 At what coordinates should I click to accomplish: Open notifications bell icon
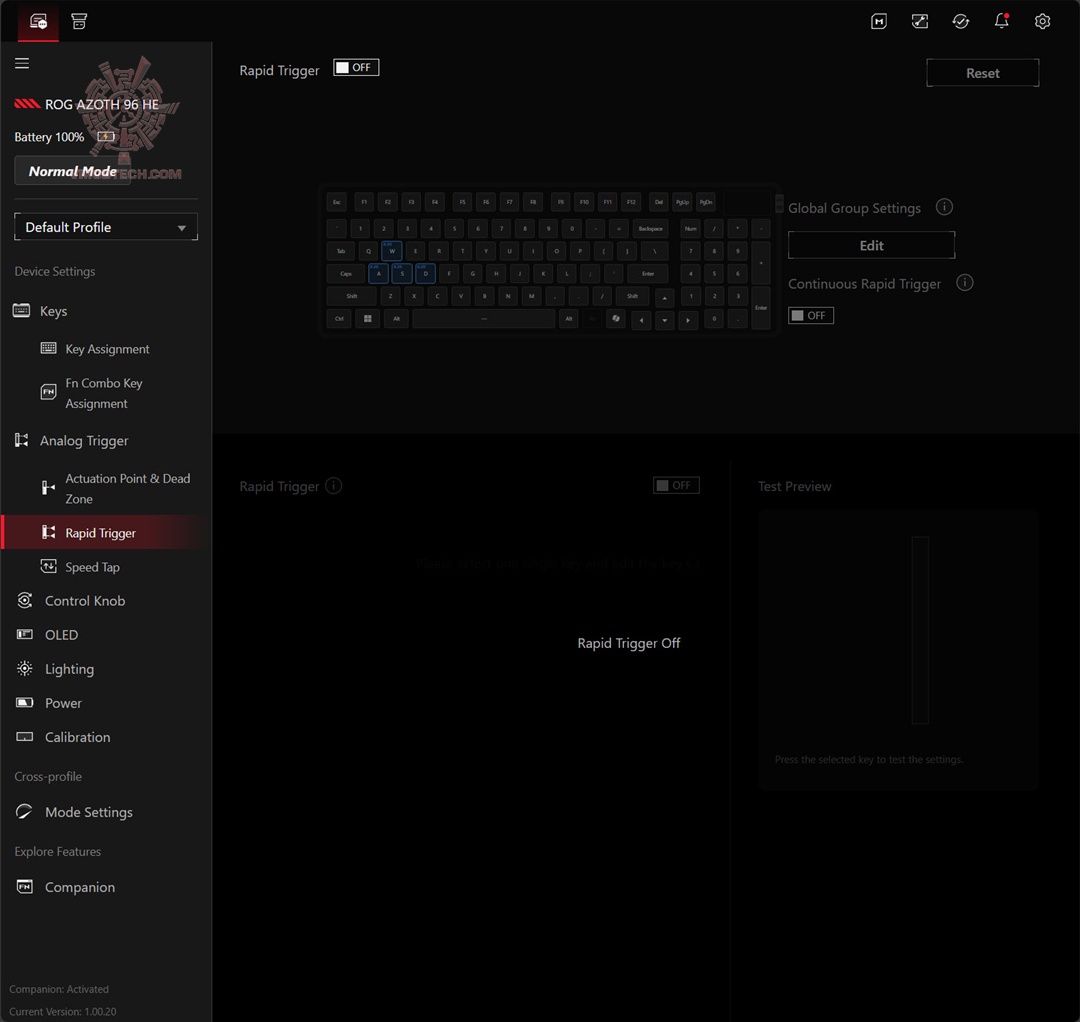(x=1001, y=21)
